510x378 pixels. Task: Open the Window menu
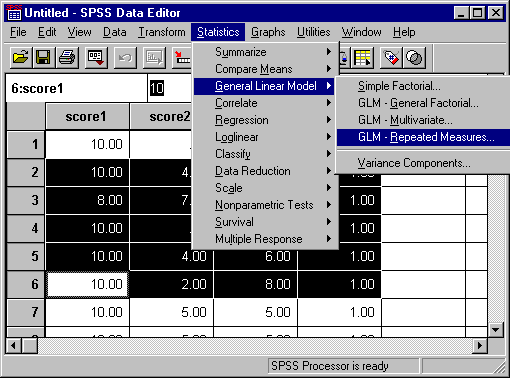point(361,32)
